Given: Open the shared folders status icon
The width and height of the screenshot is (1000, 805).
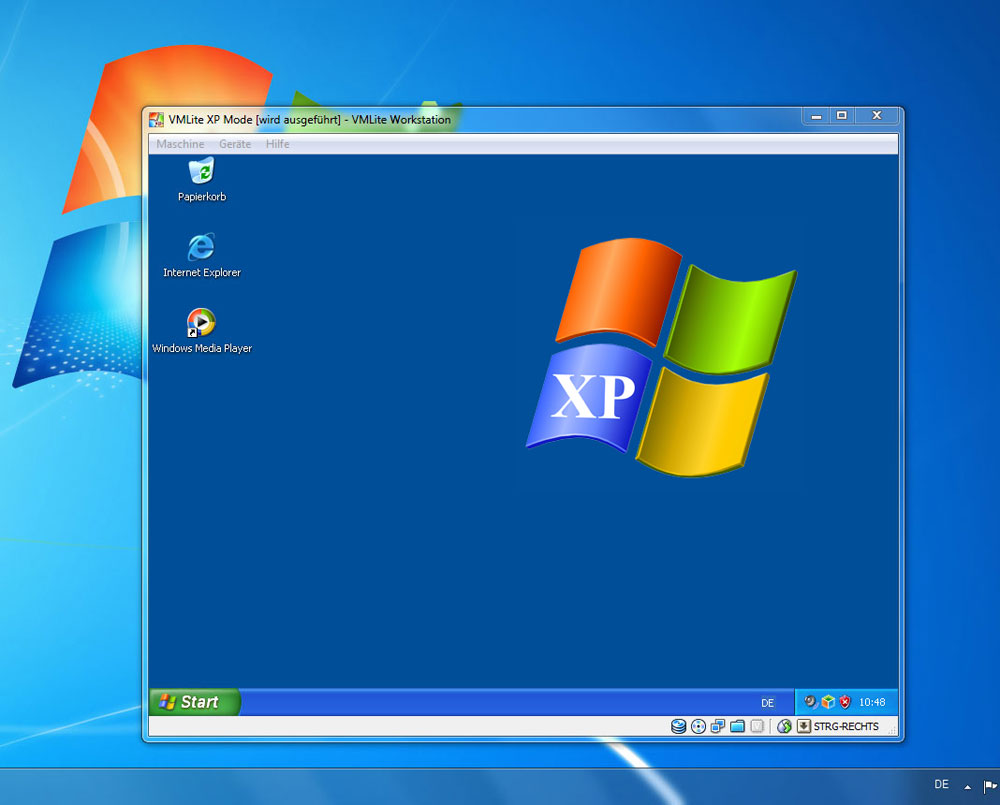Looking at the screenshot, I should pyautogui.click(x=738, y=727).
